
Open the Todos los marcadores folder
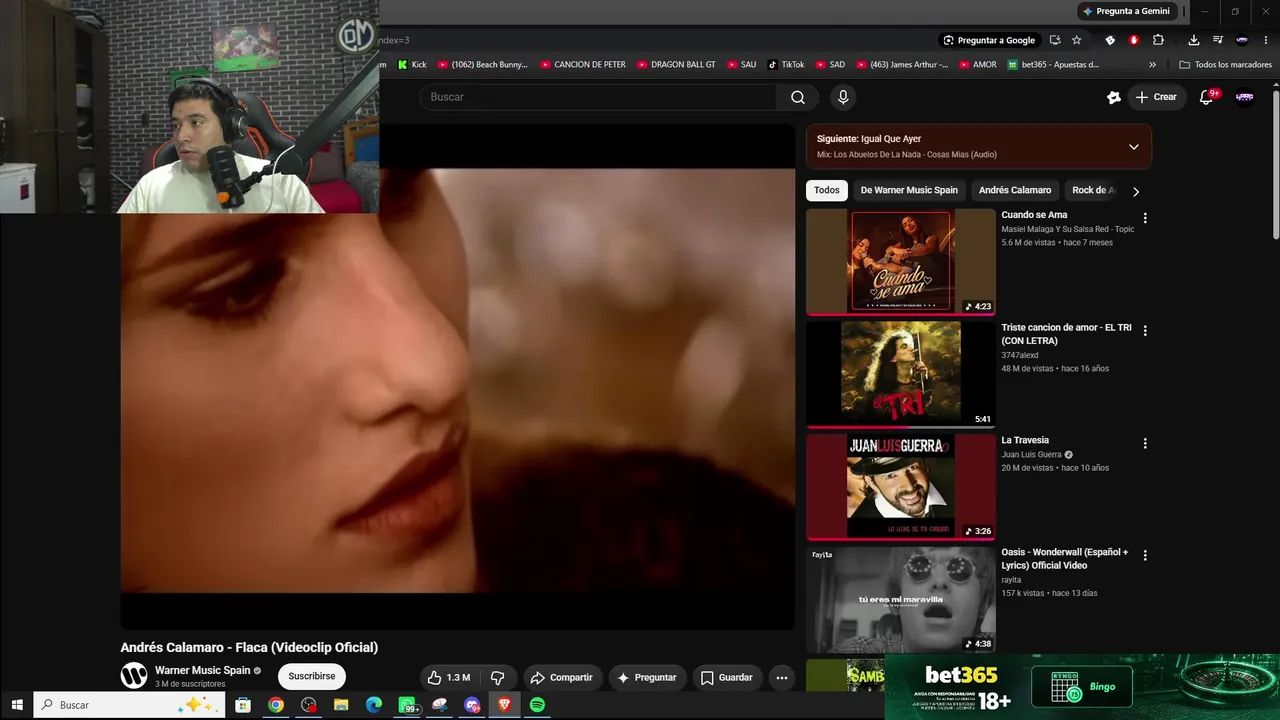tap(1226, 65)
